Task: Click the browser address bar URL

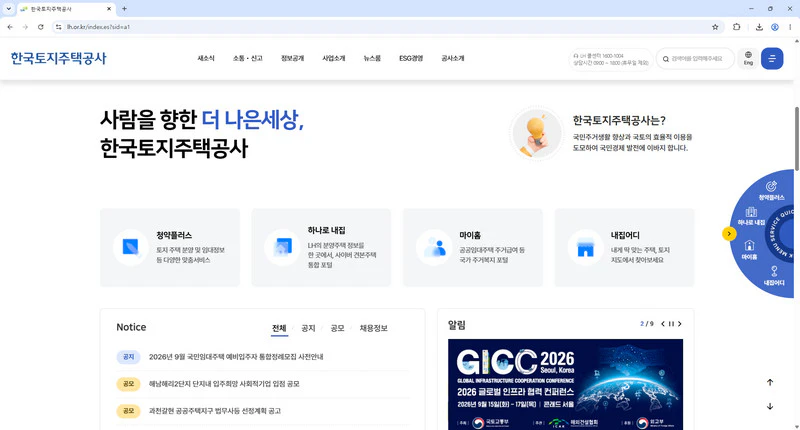Action: pos(98,27)
